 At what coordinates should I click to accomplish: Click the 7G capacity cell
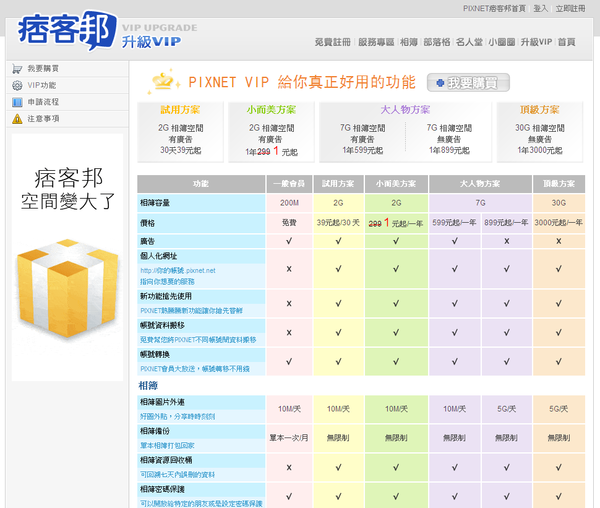480,203
